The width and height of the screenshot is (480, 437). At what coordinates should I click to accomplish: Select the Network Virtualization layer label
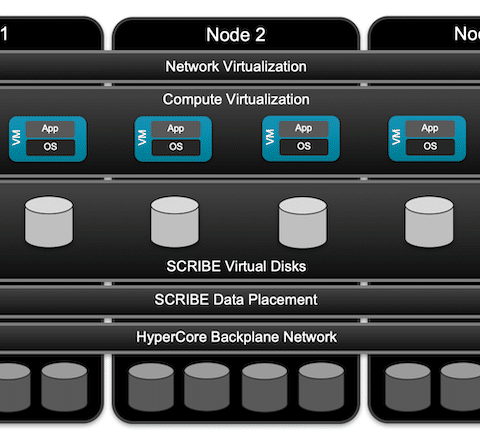tap(236, 66)
